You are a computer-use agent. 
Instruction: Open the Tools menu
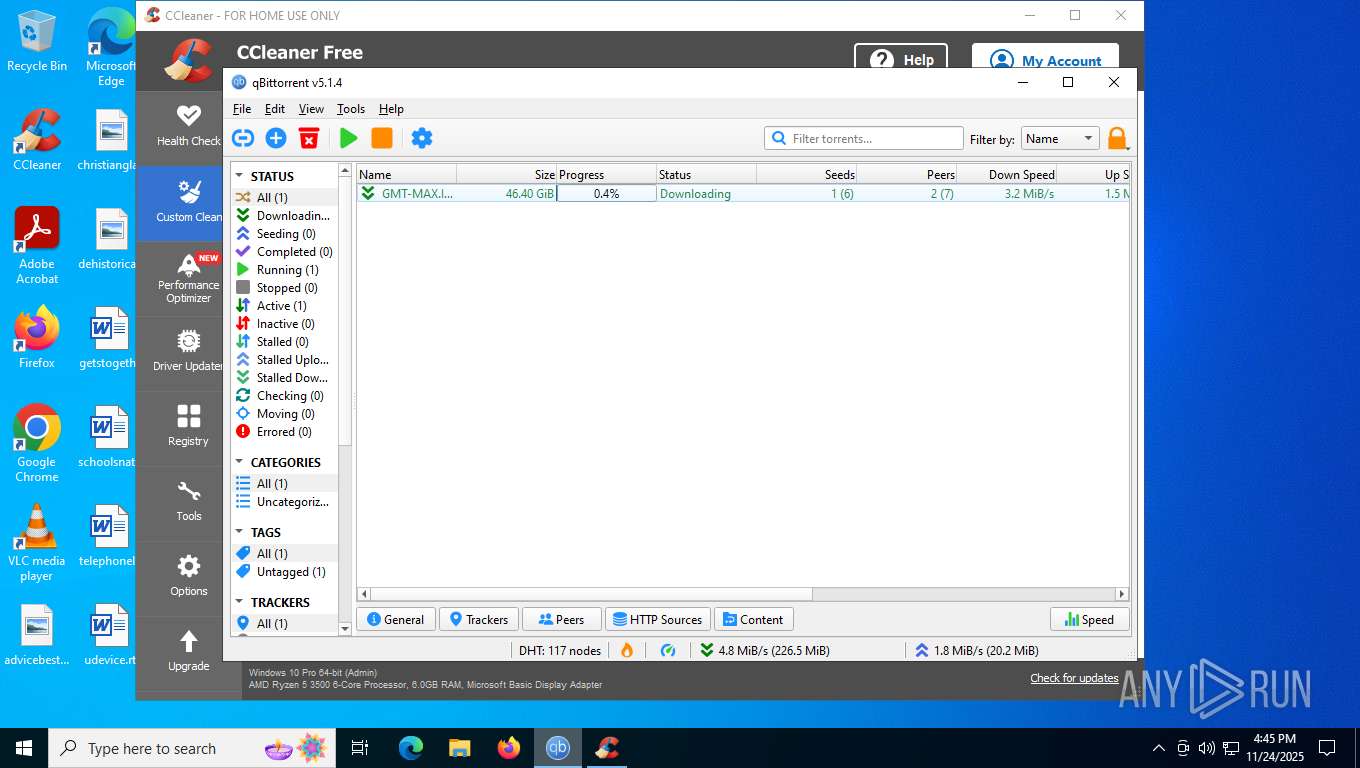tap(351, 109)
